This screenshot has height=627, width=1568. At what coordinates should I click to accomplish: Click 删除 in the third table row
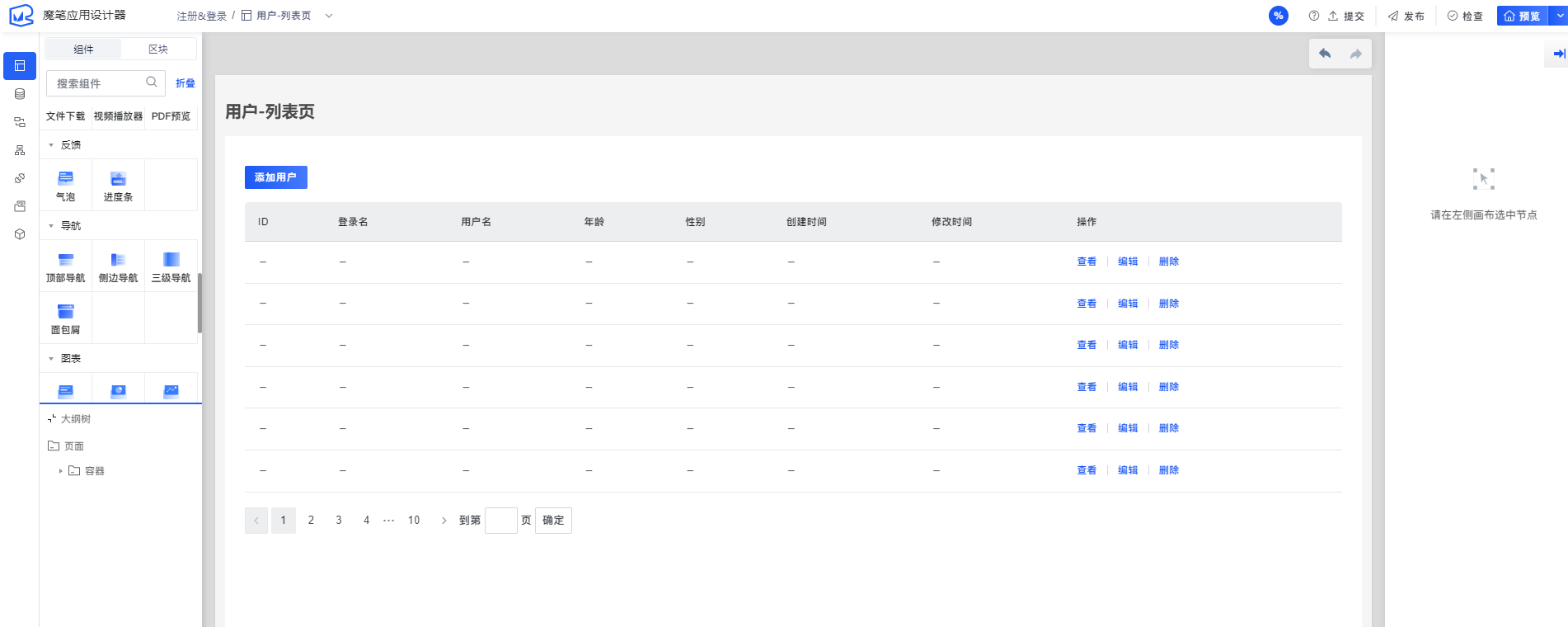(1169, 345)
